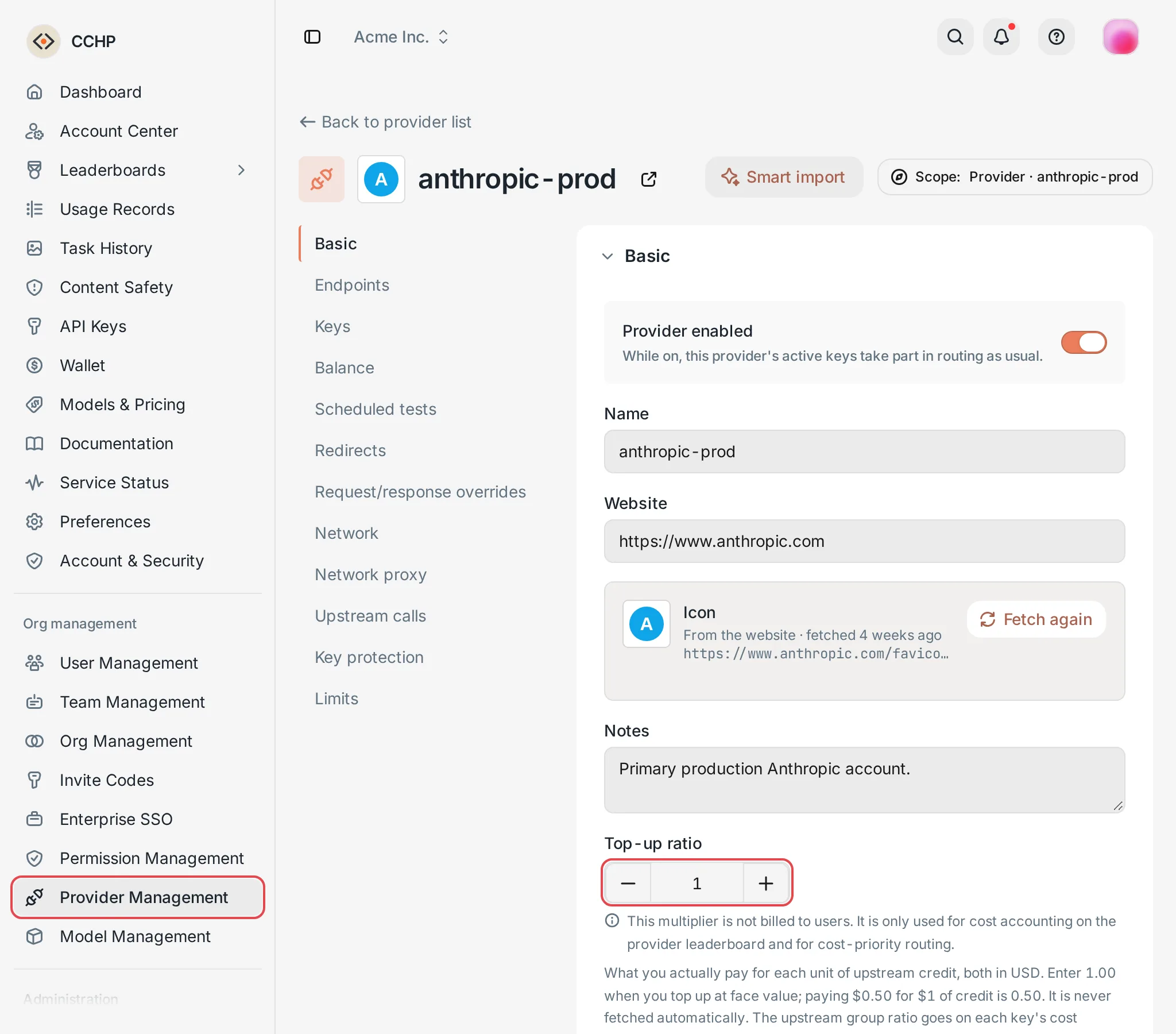Open external link icon beside anthropic-prod

click(648, 179)
